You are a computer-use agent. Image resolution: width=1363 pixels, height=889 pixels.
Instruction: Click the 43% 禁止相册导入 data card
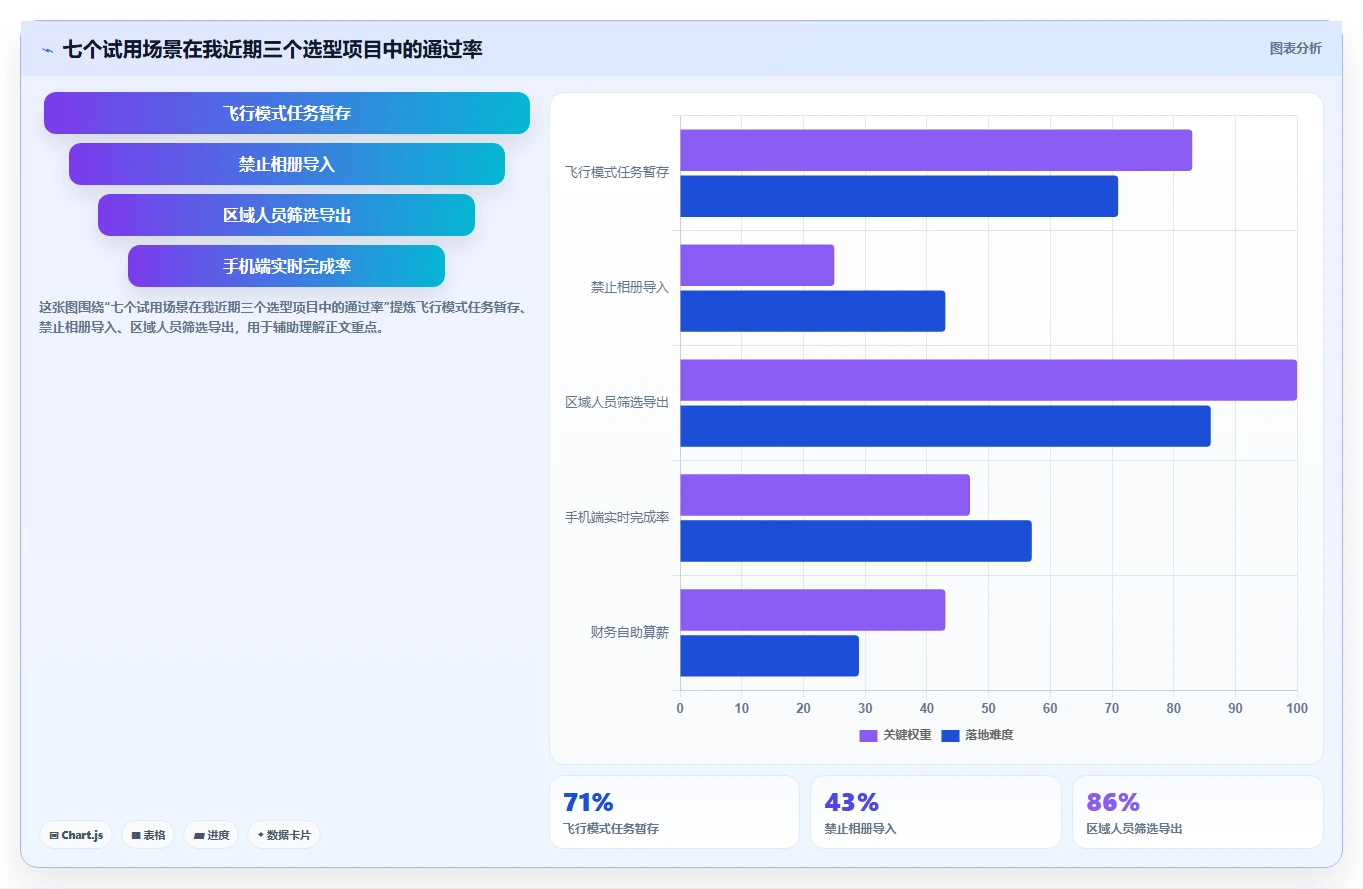click(x=936, y=812)
